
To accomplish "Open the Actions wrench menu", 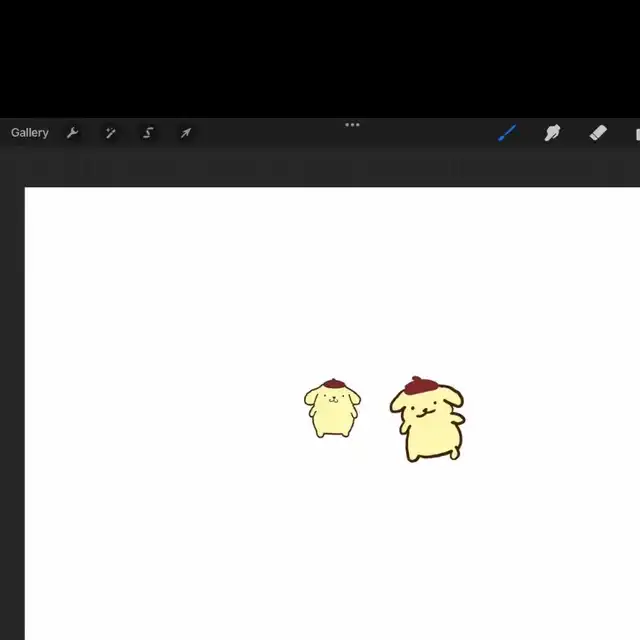I will [x=72, y=132].
